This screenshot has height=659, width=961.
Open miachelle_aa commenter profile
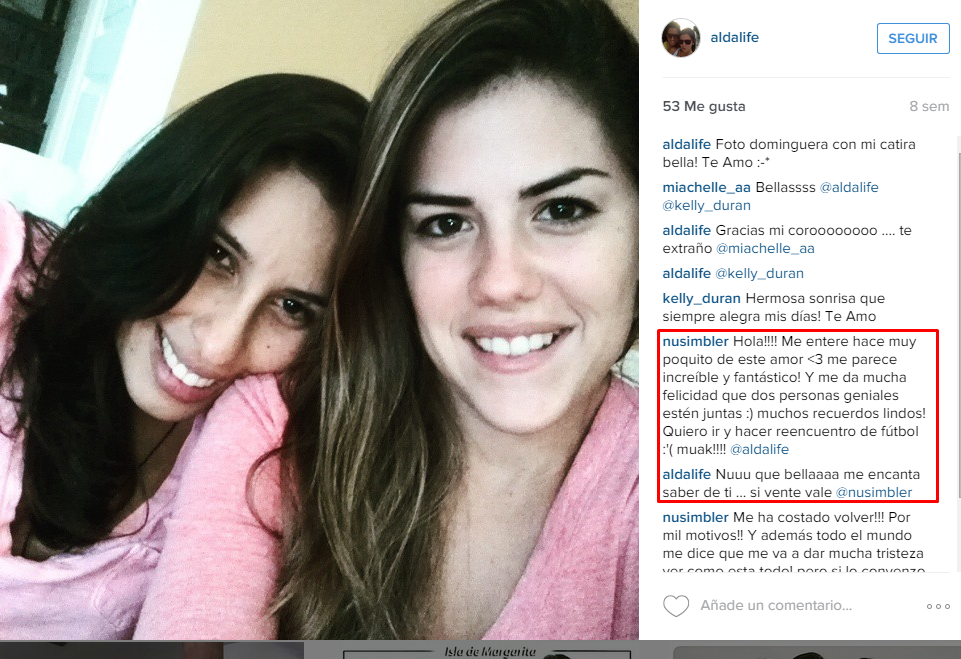coord(706,188)
